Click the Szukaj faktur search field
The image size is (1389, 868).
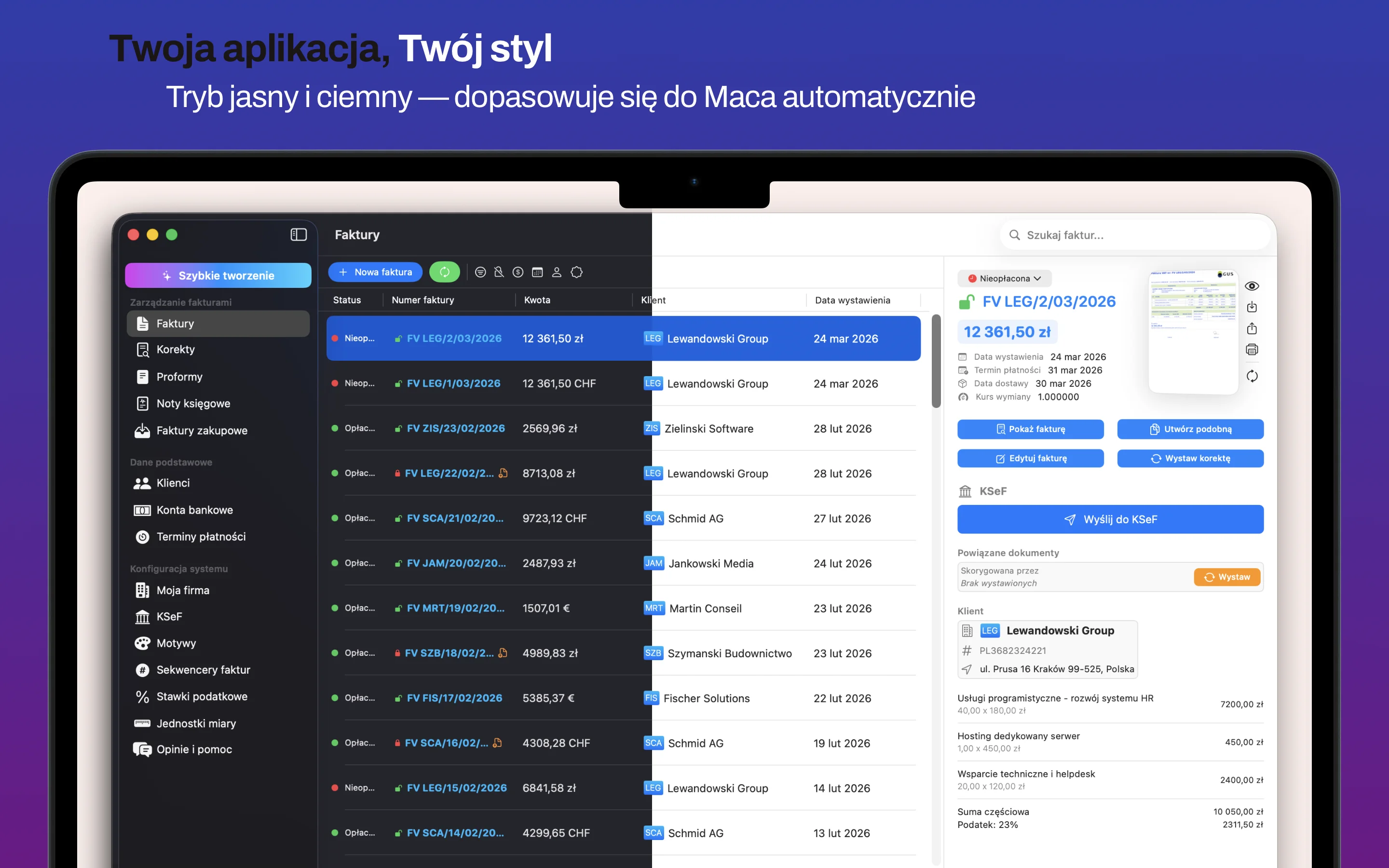(x=1135, y=235)
